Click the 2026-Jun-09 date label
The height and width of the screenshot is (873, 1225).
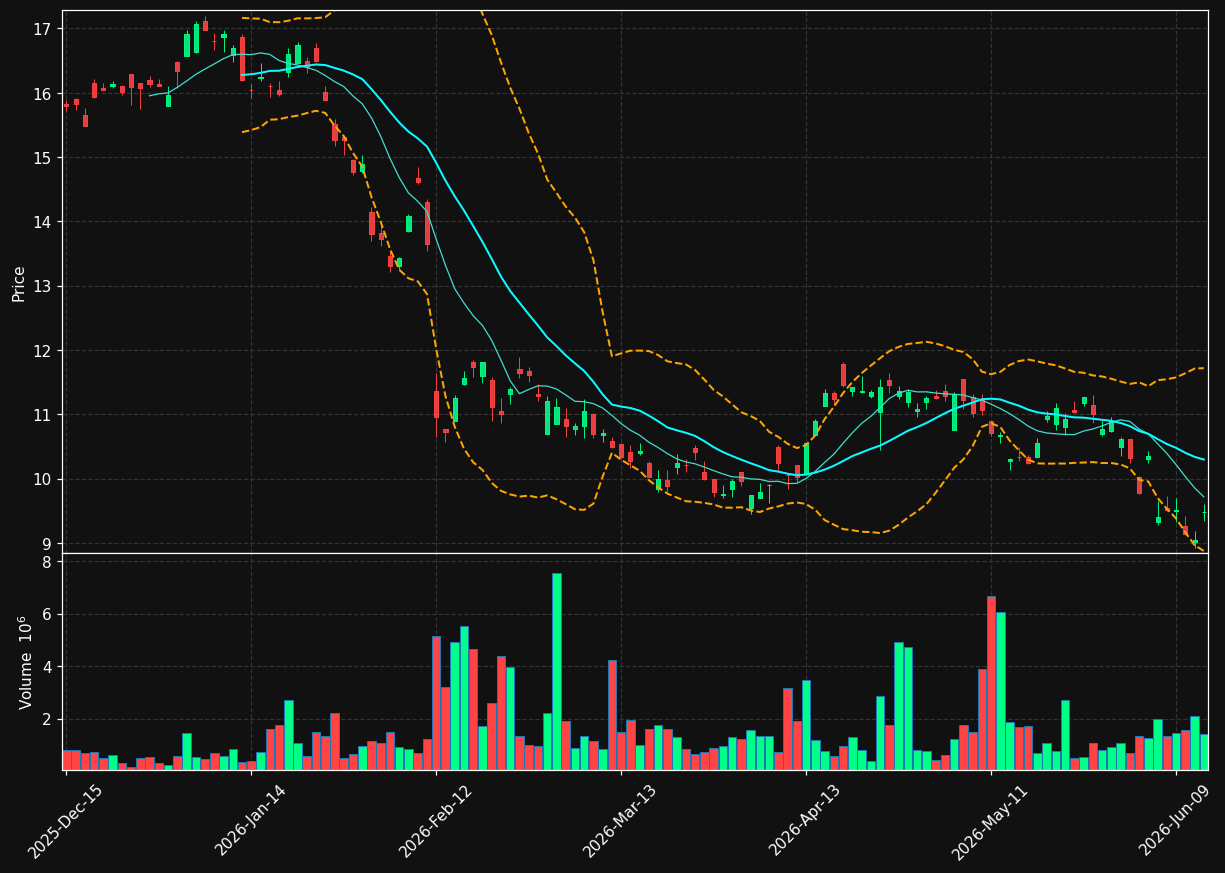coord(1175,821)
